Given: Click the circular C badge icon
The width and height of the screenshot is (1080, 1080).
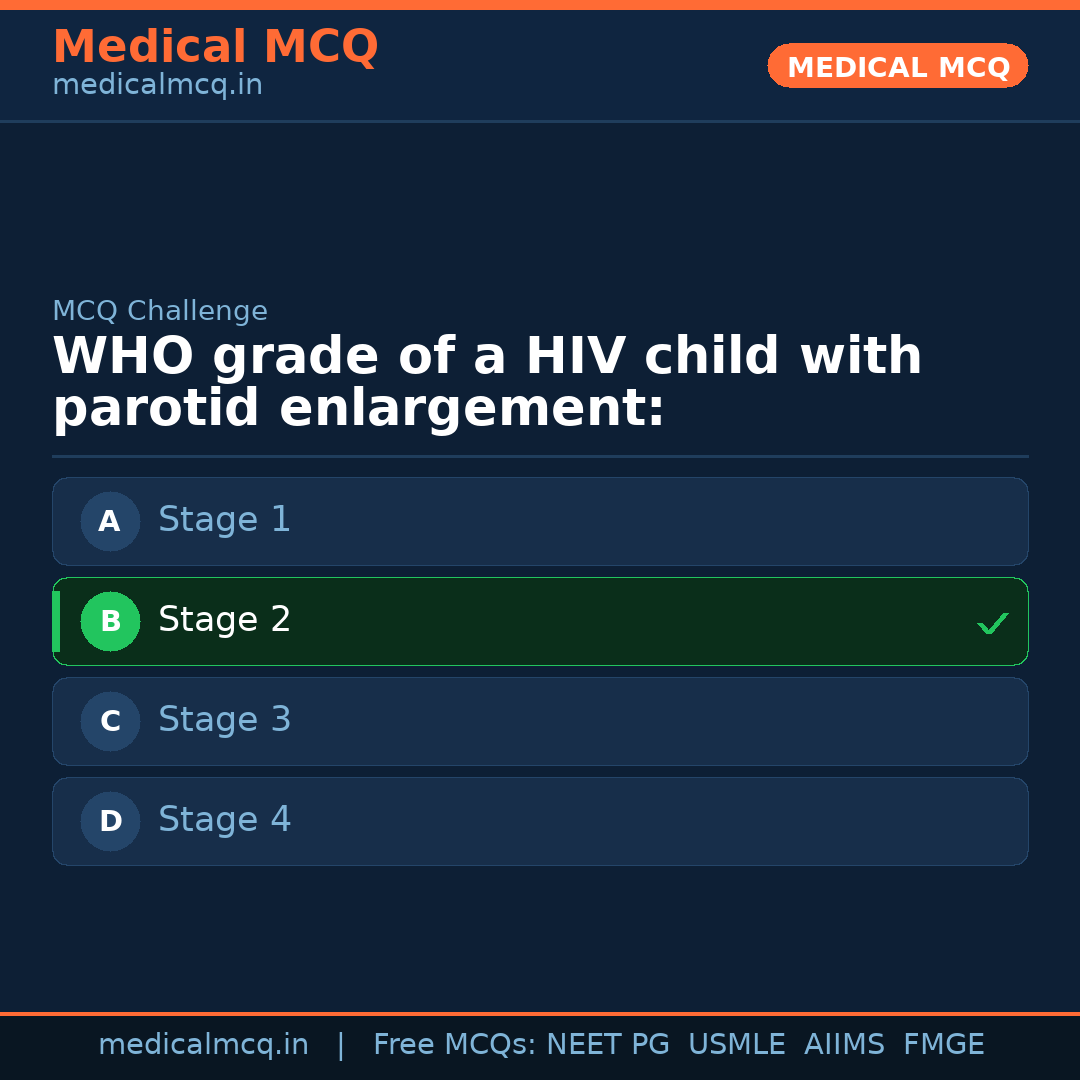Looking at the screenshot, I should pyautogui.click(x=110, y=721).
